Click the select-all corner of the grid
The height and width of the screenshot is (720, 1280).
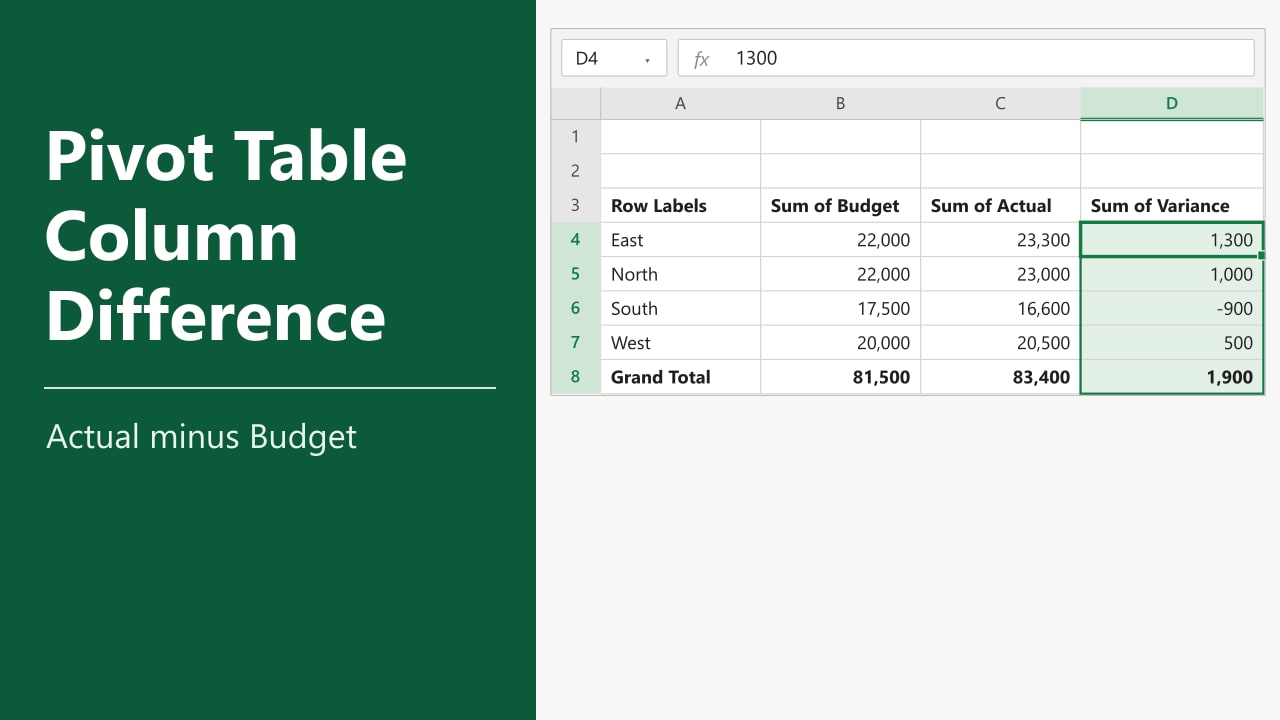pyautogui.click(x=576, y=104)
